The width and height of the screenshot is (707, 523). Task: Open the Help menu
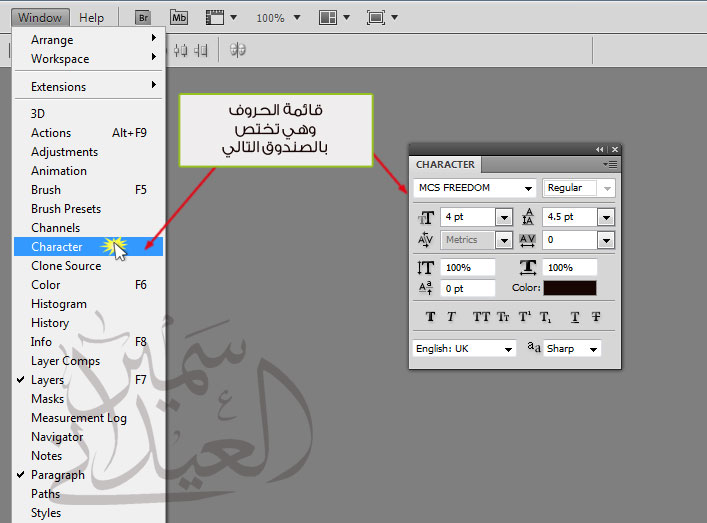(91, 17)
